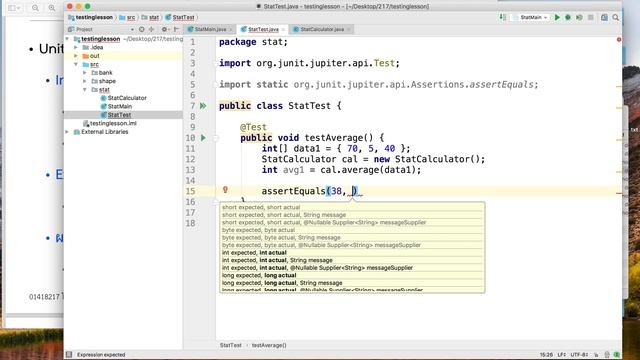Collapse the src folder

point(76,64)
